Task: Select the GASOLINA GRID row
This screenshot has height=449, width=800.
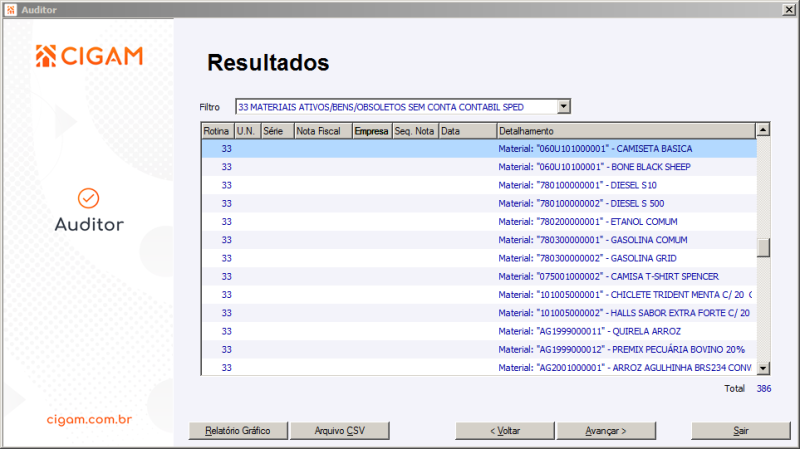Action: (479, 258)
